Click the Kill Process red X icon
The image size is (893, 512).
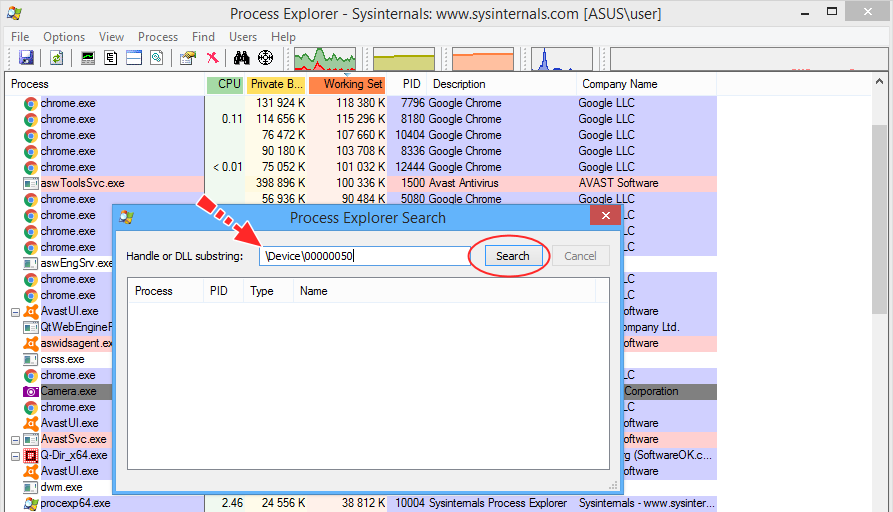pyautogui.click(x=212, y=58)
